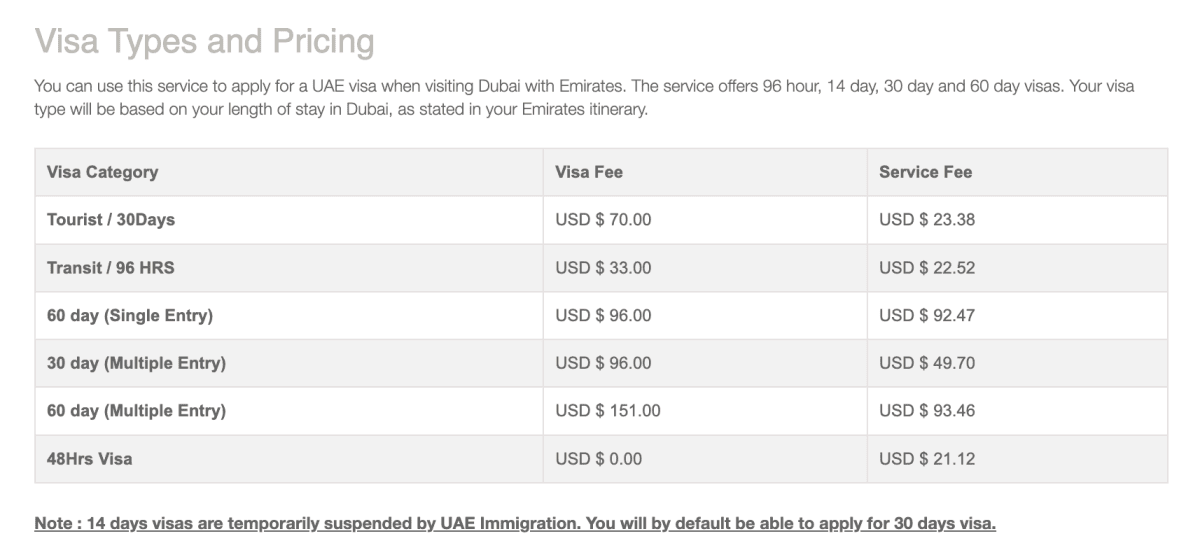The width and height of the screenshot is (1200, 550).
Task: Select the Service Fee column header
Action: click(925, 172)
